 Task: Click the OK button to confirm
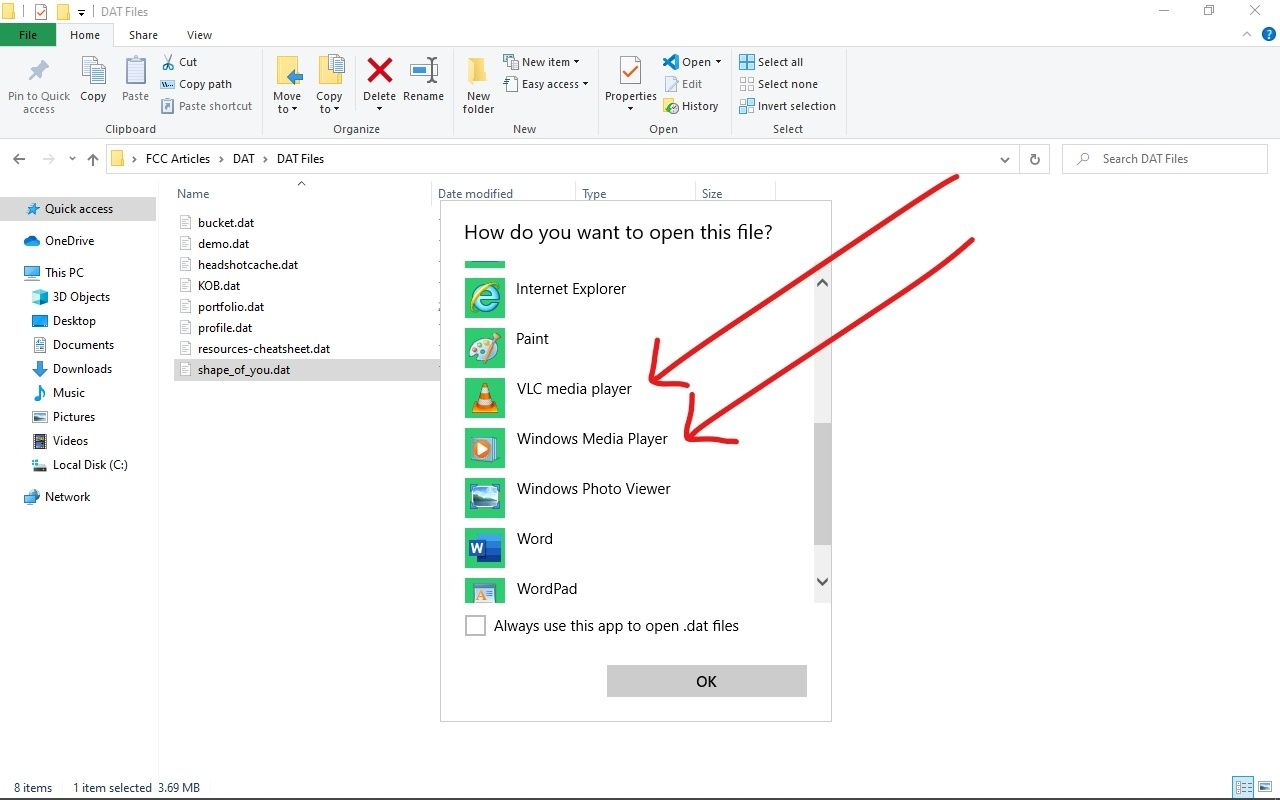pos(706,681)
